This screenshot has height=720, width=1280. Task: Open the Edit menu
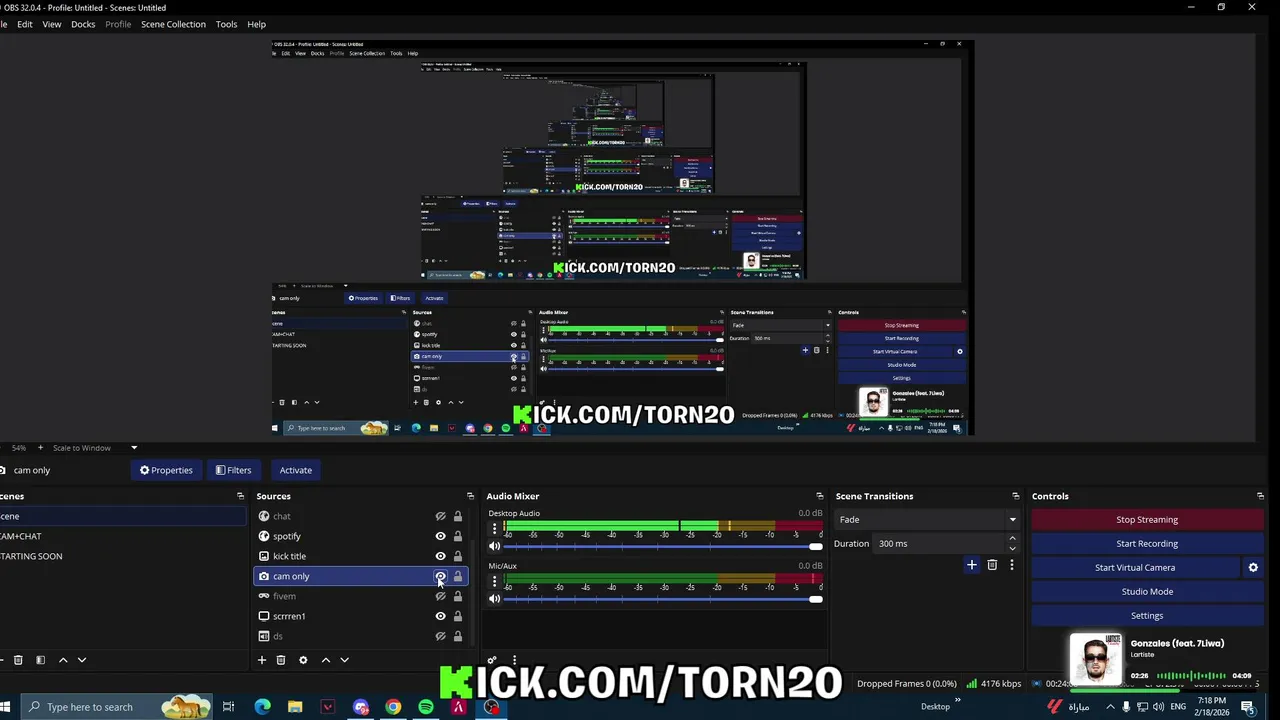pos(25,24)
